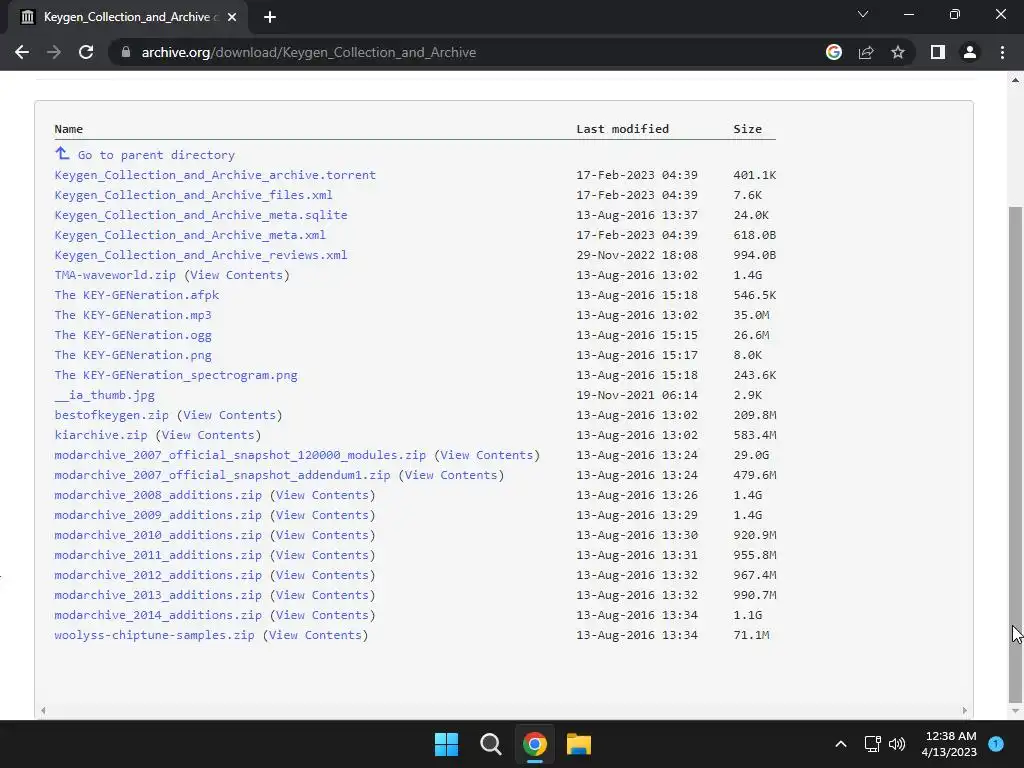Download woolyss-chiptune-samples.zip
This screenshot has height=768, width=1024.
154,635
